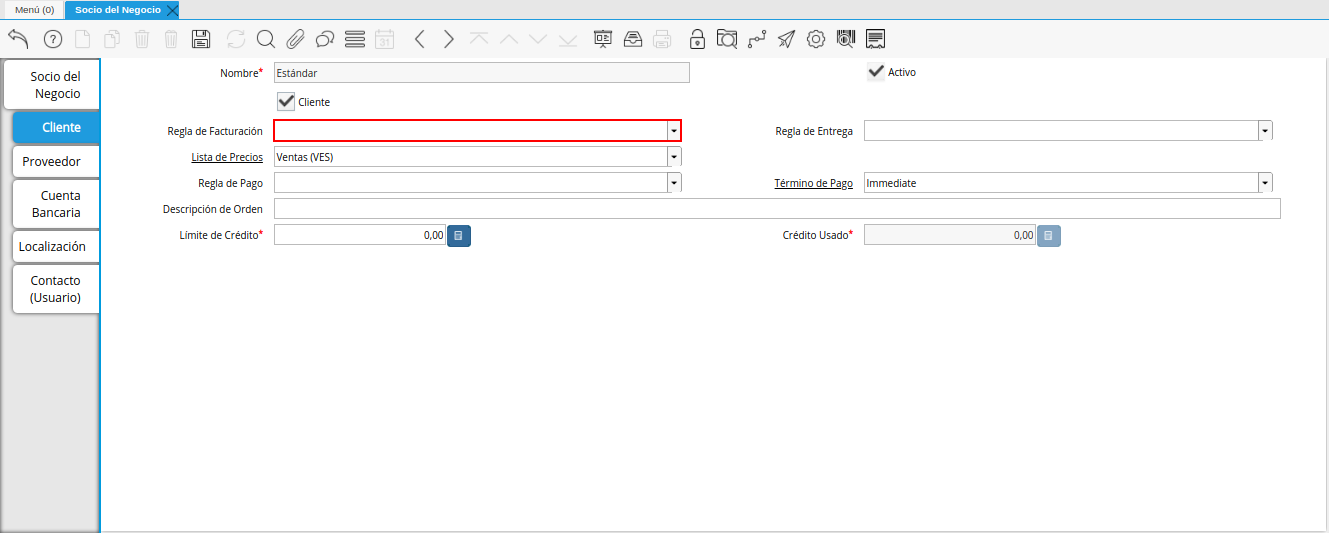Switch to the Menú (0) tab

coord(34,9)
